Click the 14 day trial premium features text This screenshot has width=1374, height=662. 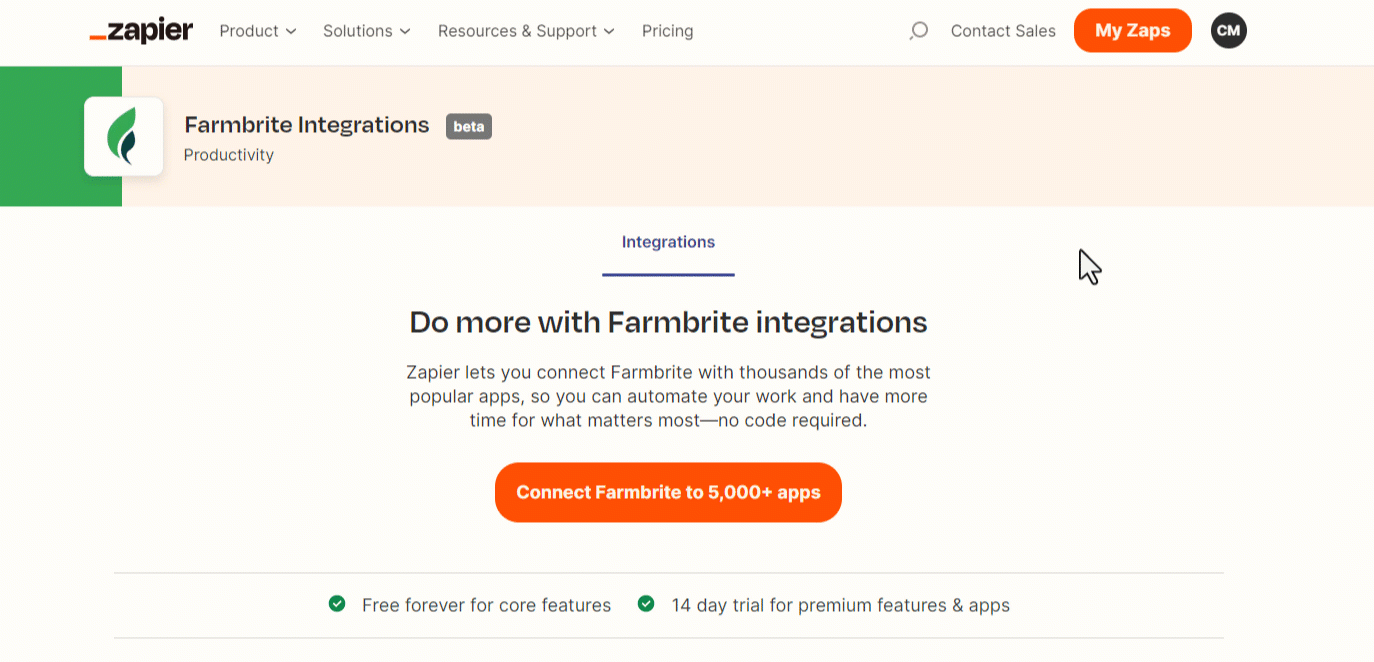tap(840, 605)
